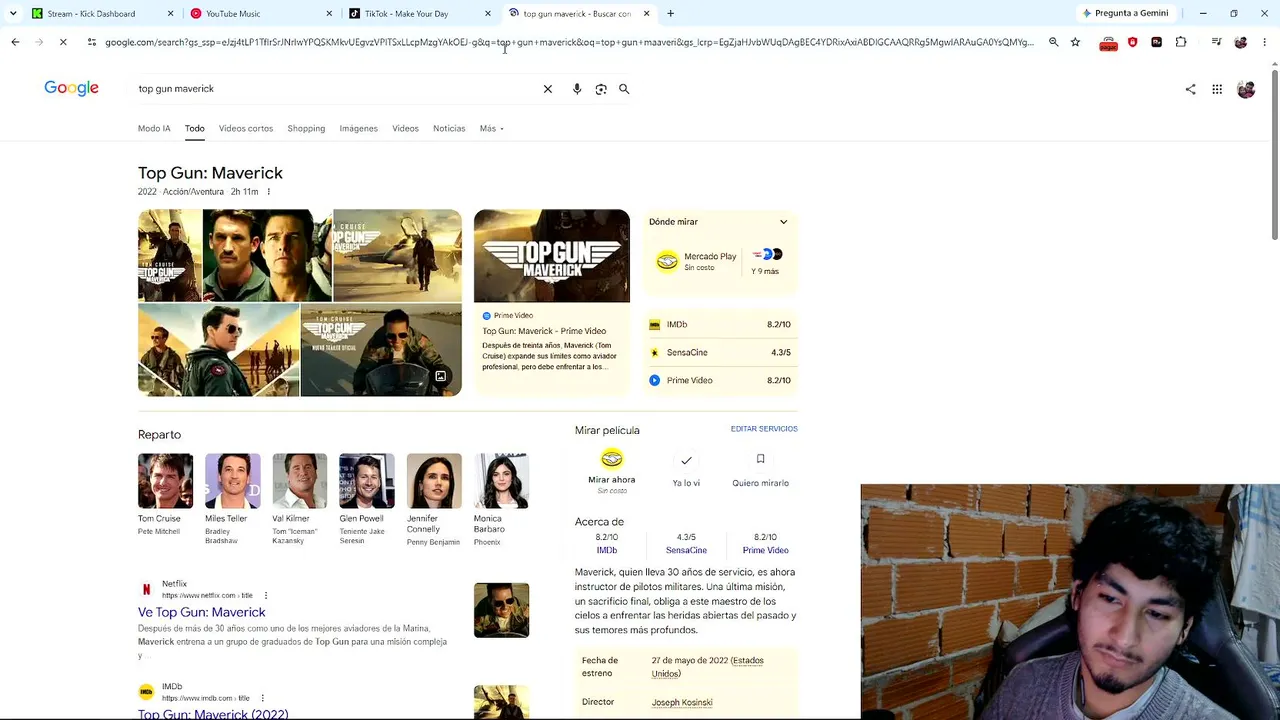The width and height of the screenshot is (1280, 720).
Task: Clear the search box with the X
Action: (548, 89)
